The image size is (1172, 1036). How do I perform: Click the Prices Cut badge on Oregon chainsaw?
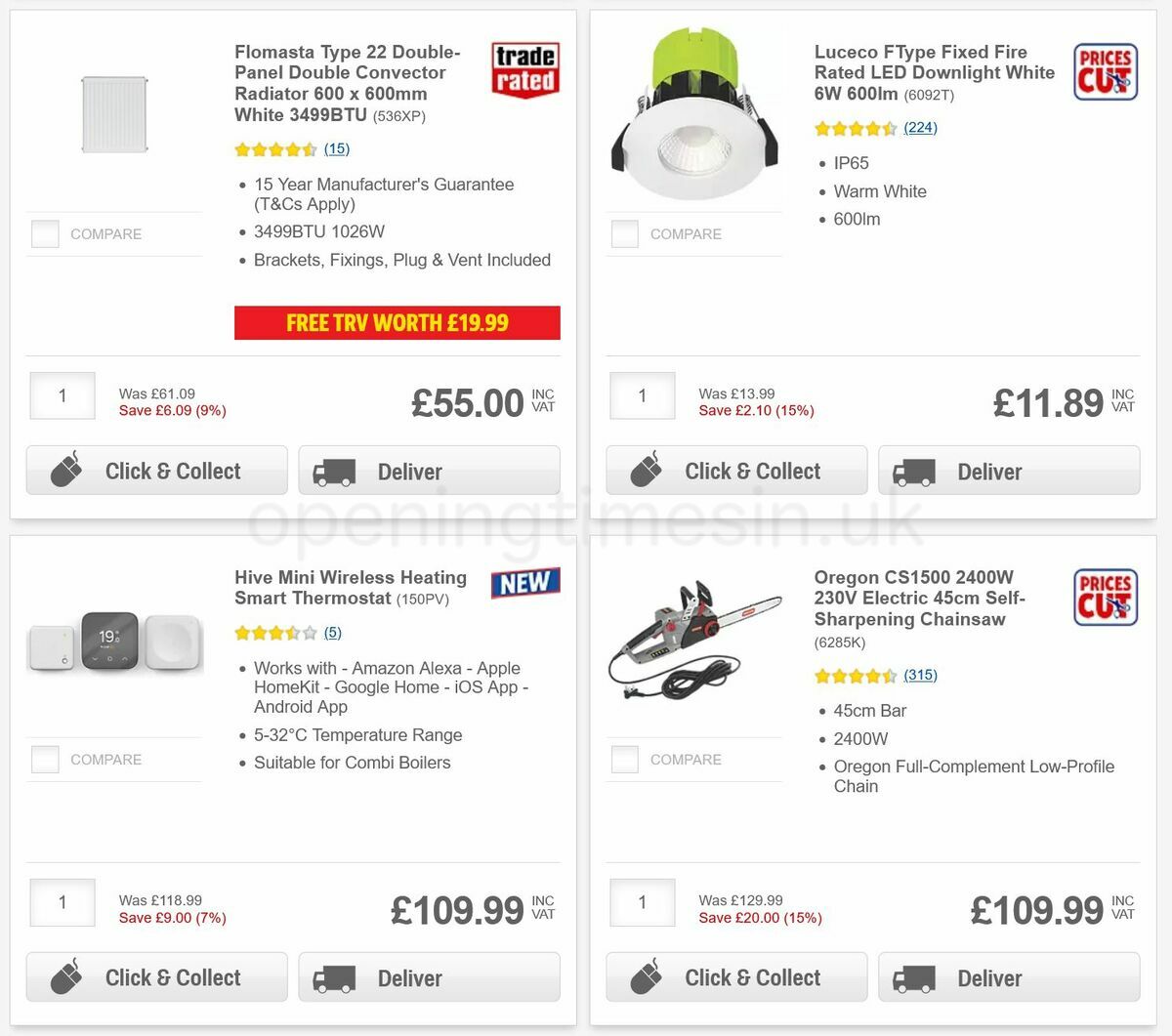(x=1105, y=597)
